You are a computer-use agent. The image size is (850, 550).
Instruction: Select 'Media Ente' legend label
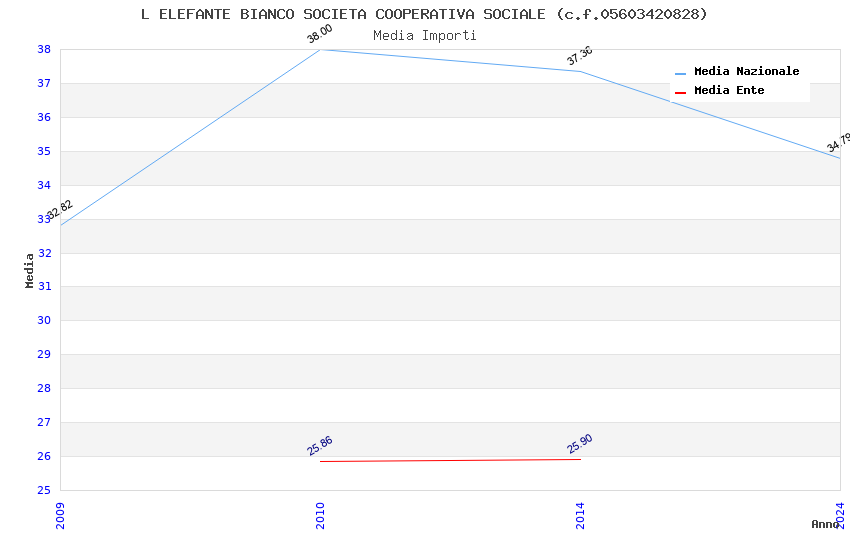click(729, 90)
